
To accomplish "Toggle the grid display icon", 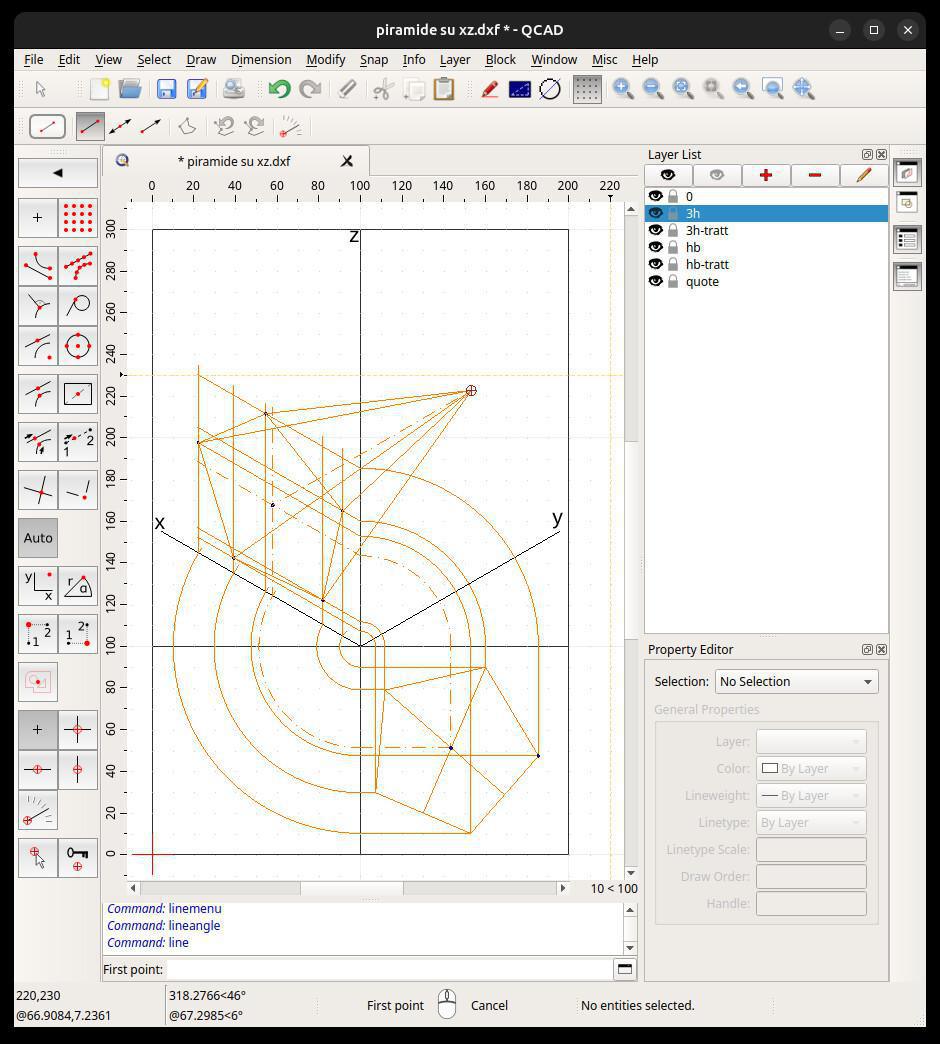I will [587, 89].
